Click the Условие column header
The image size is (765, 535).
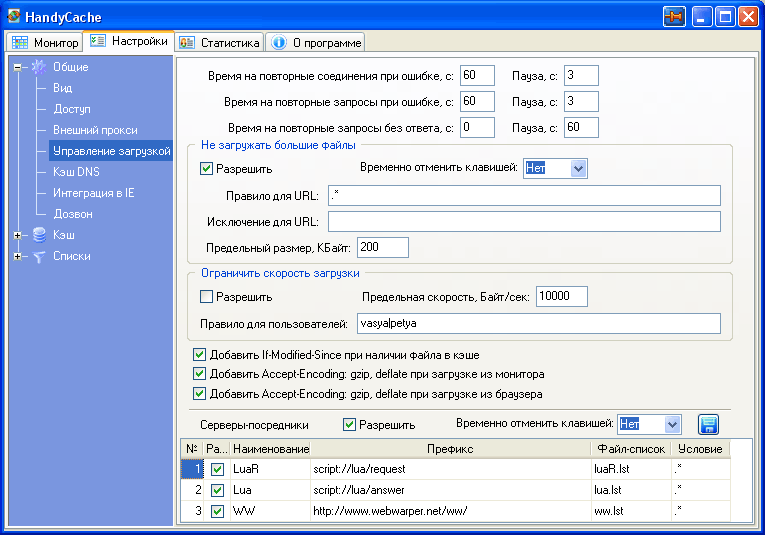pyautogui.click(x=700, y=449)
